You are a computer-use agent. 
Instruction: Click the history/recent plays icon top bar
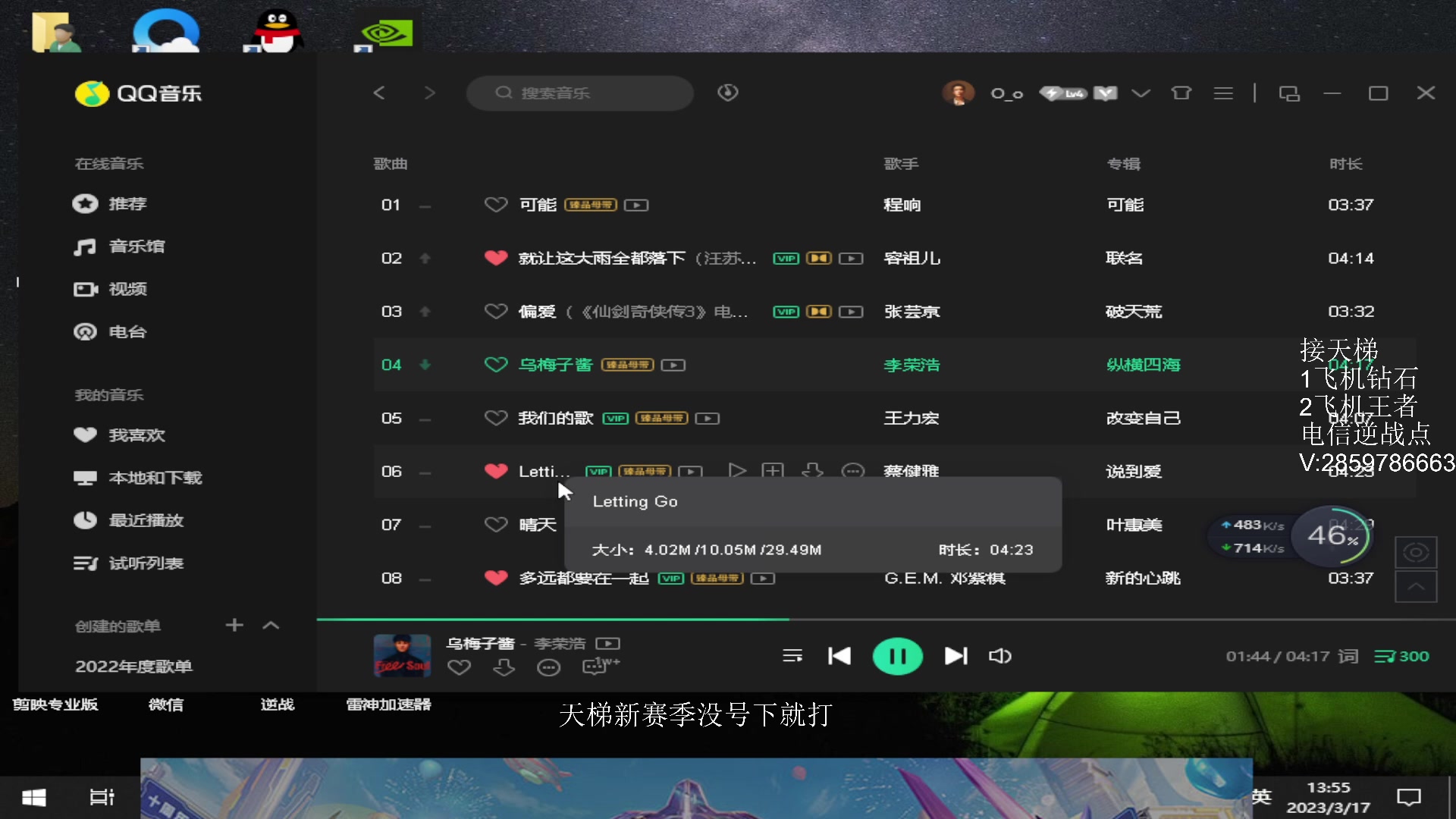(x=727, y=92)
